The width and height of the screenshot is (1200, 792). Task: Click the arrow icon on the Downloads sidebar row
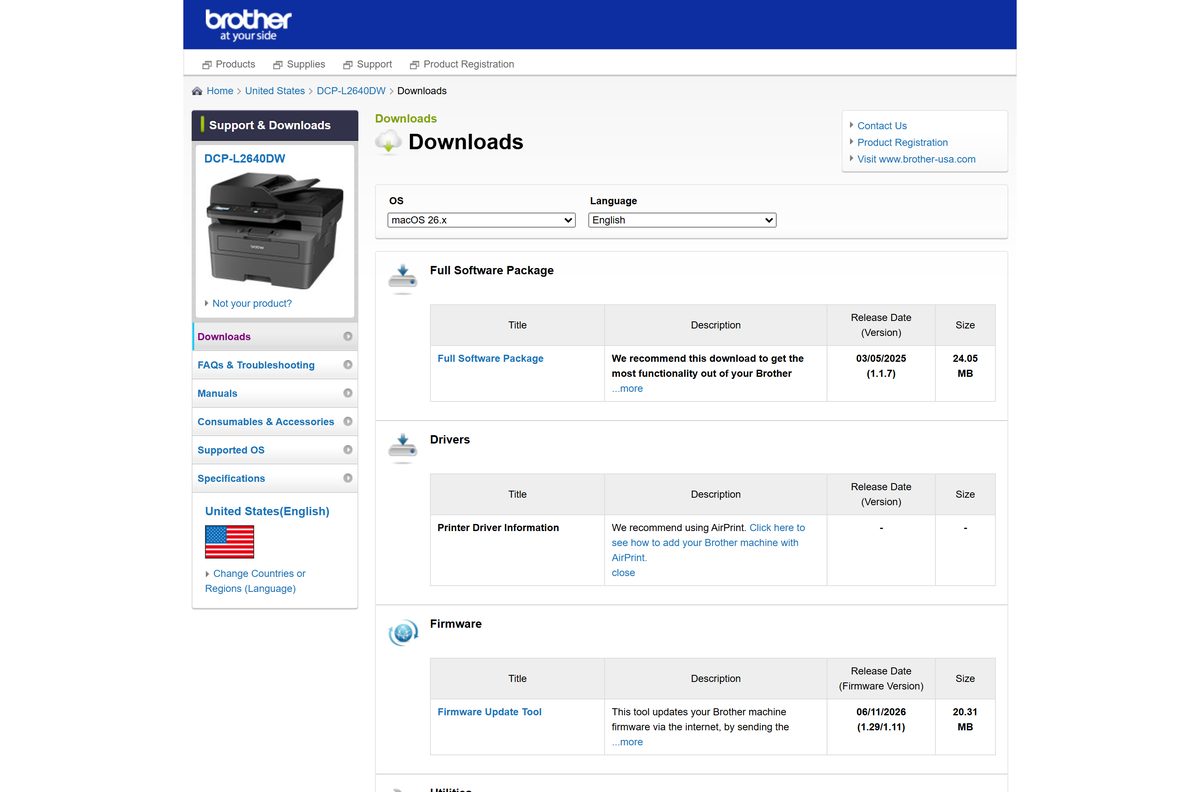348,337
